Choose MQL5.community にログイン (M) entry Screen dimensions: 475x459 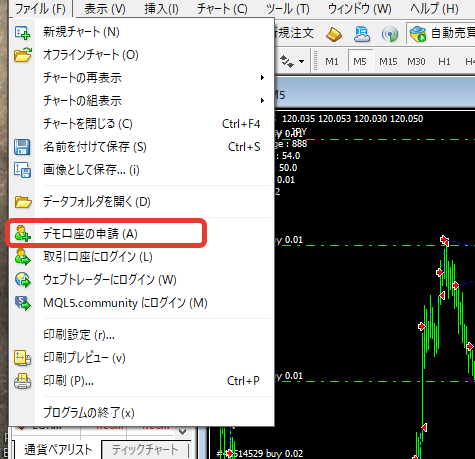point(141,303)
